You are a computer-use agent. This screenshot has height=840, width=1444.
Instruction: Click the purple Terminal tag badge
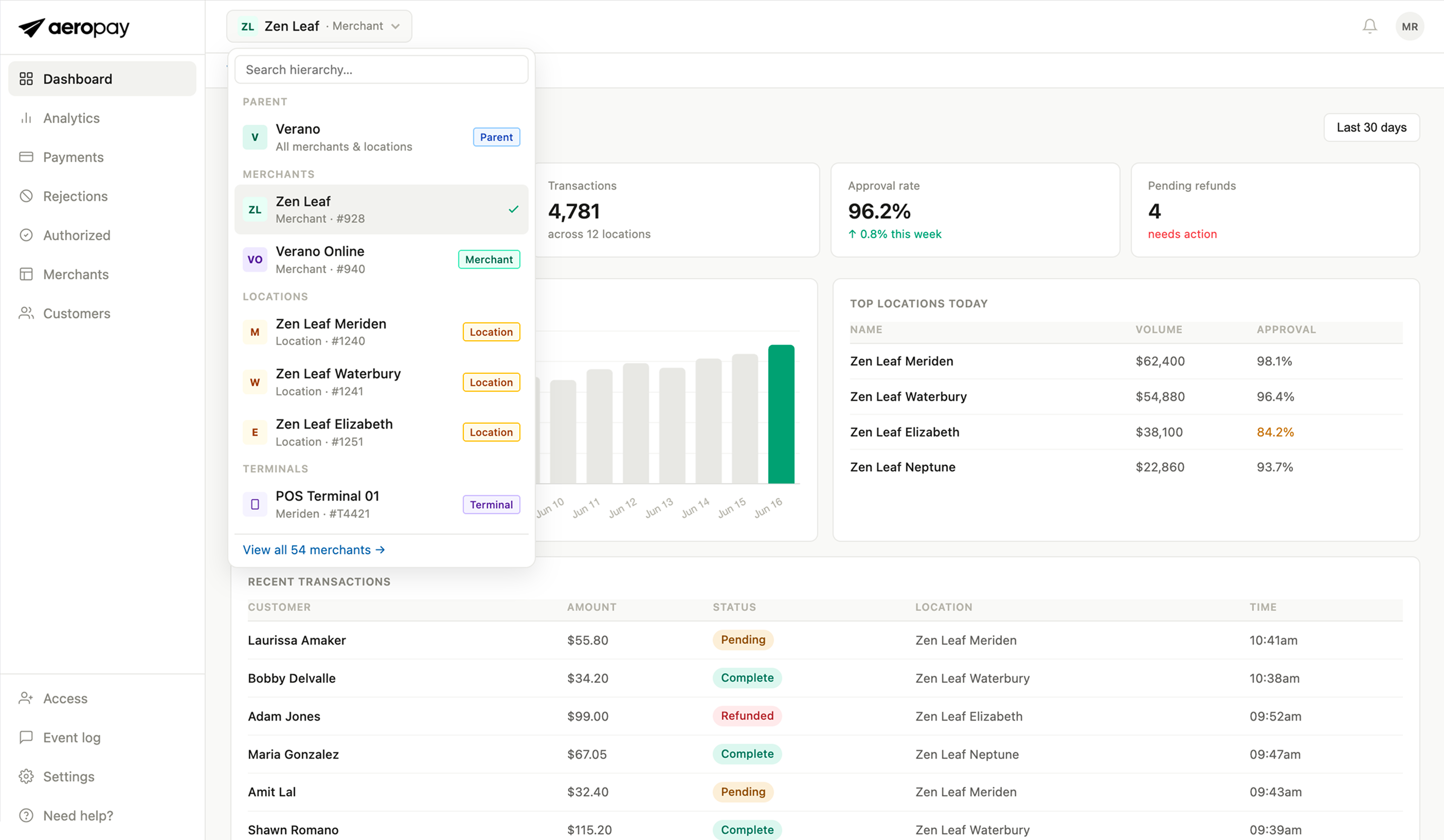491,505
